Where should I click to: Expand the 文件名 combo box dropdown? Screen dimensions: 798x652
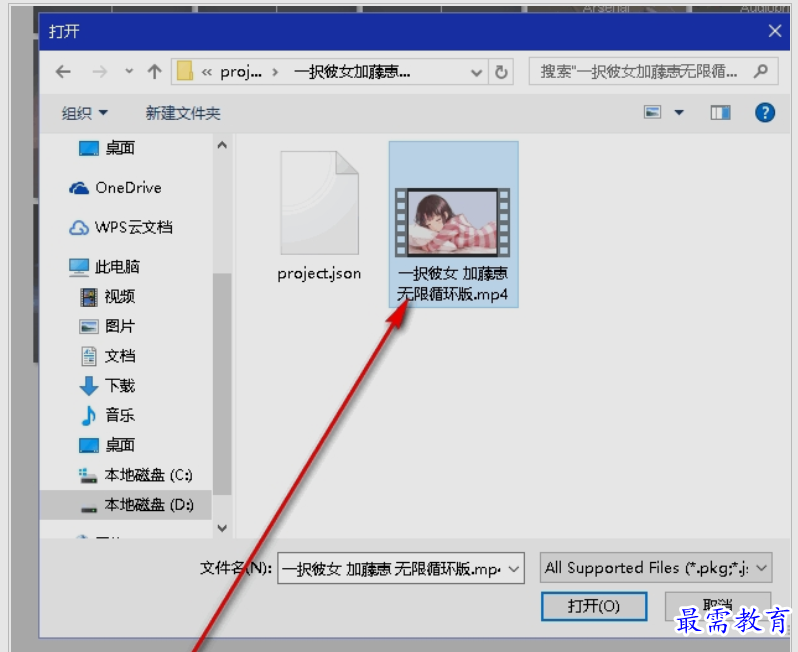pos(514,569)
